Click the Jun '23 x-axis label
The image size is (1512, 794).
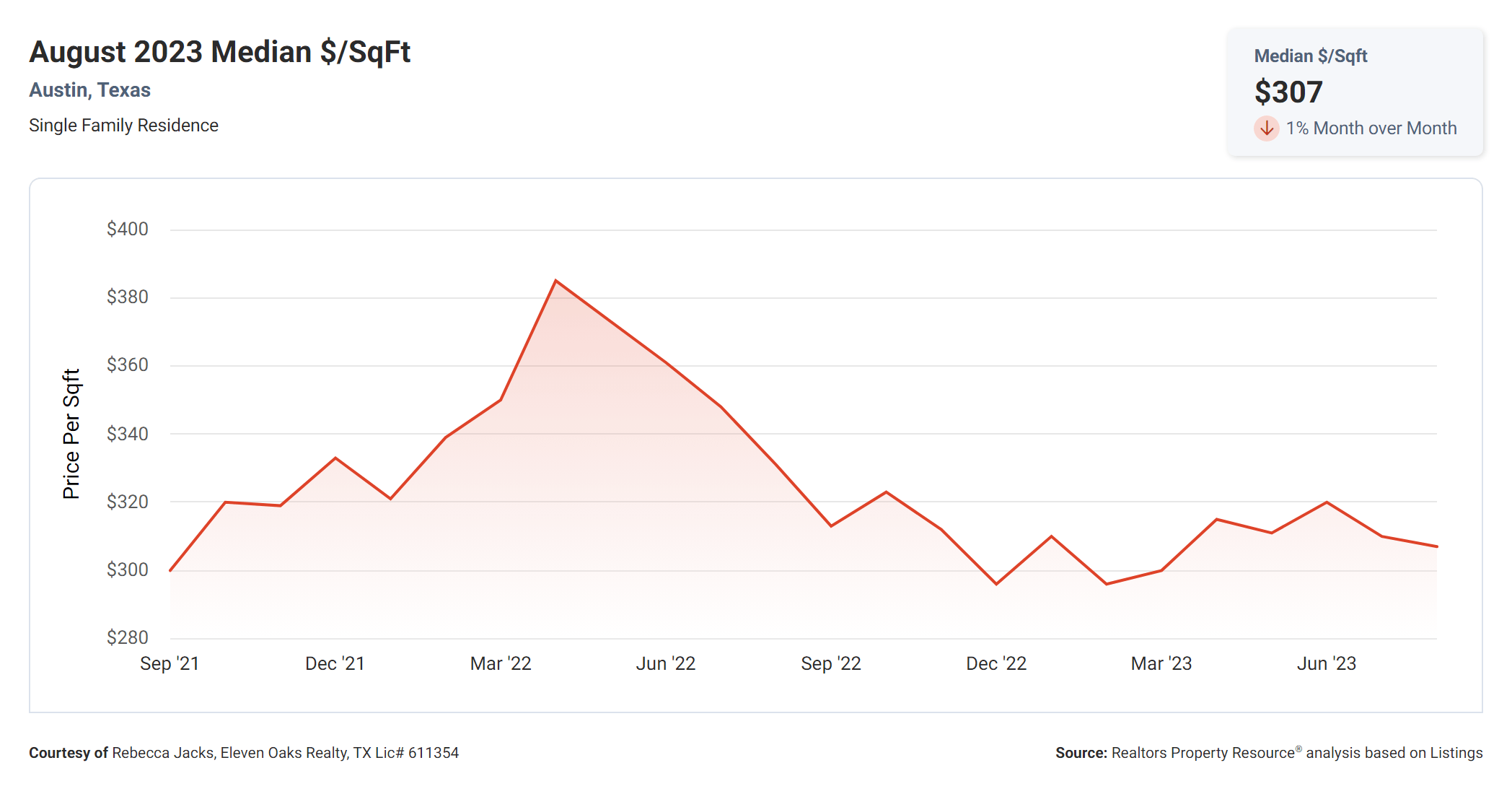click(x=1327, y=663)
